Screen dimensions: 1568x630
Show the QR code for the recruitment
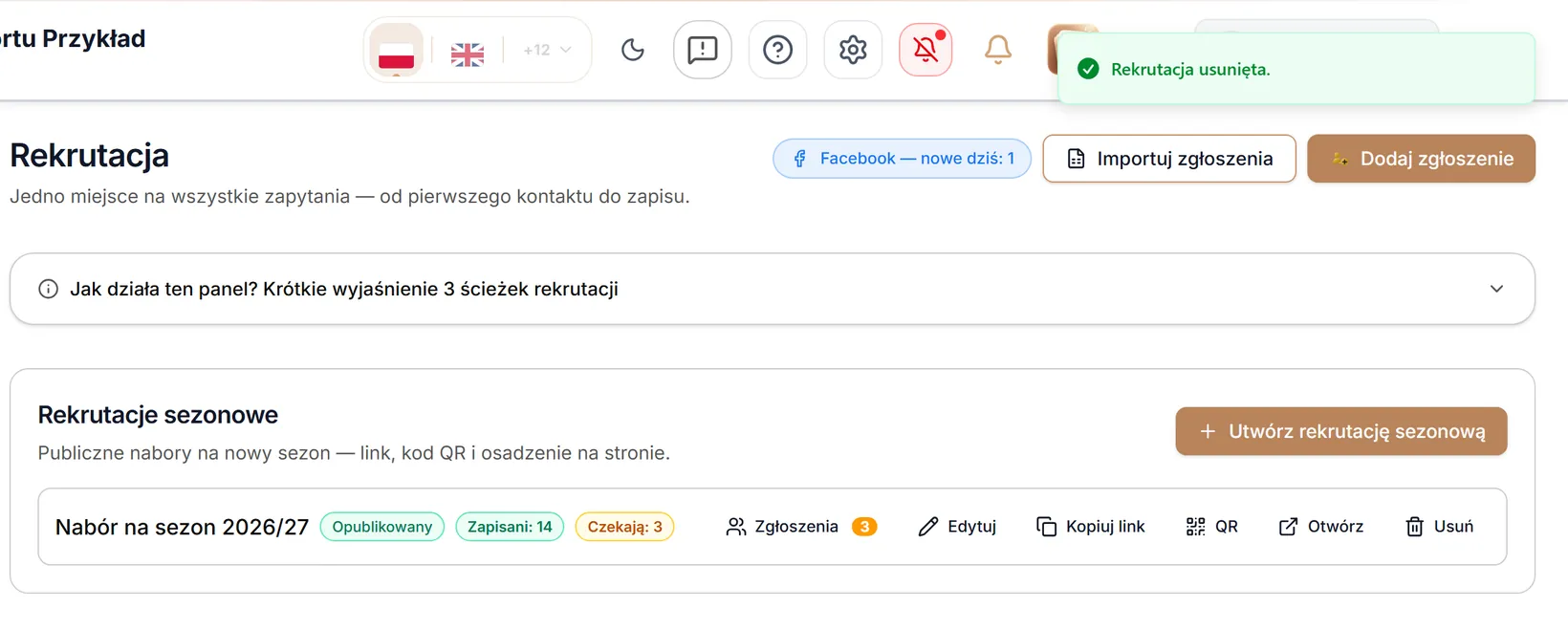1211,527
